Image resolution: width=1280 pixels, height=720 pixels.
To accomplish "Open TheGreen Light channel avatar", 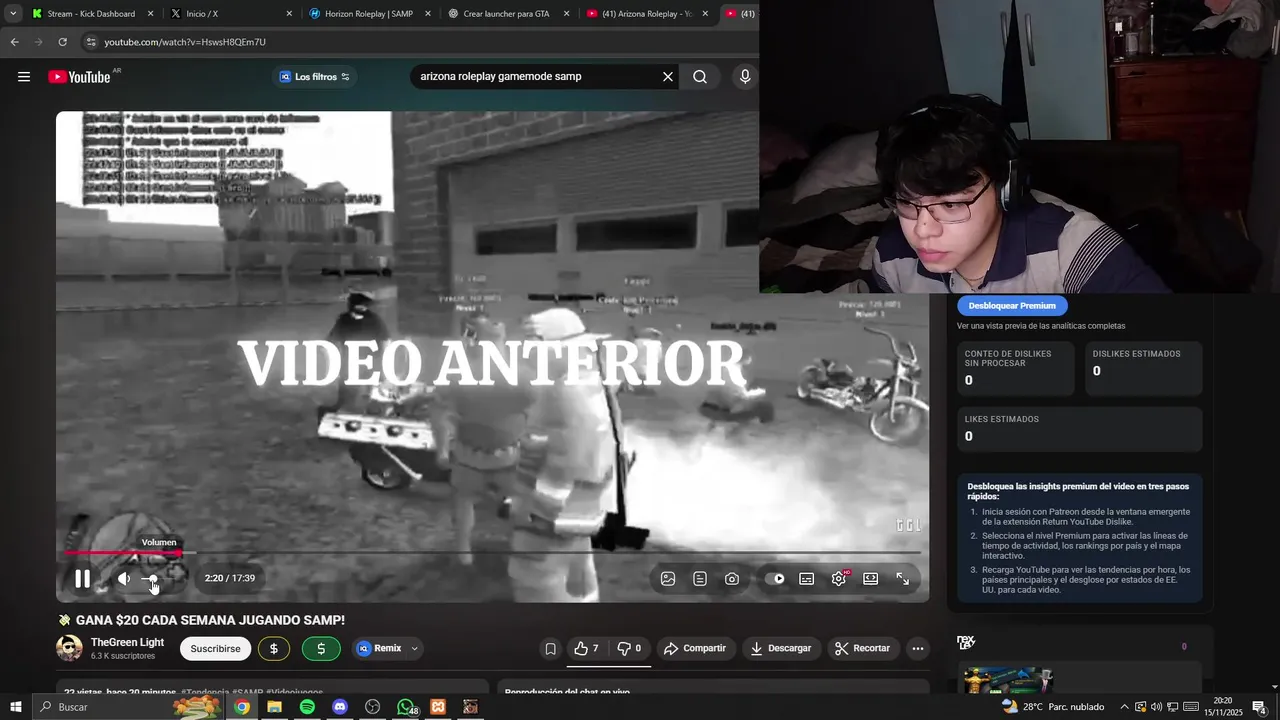I will (69, 648).
